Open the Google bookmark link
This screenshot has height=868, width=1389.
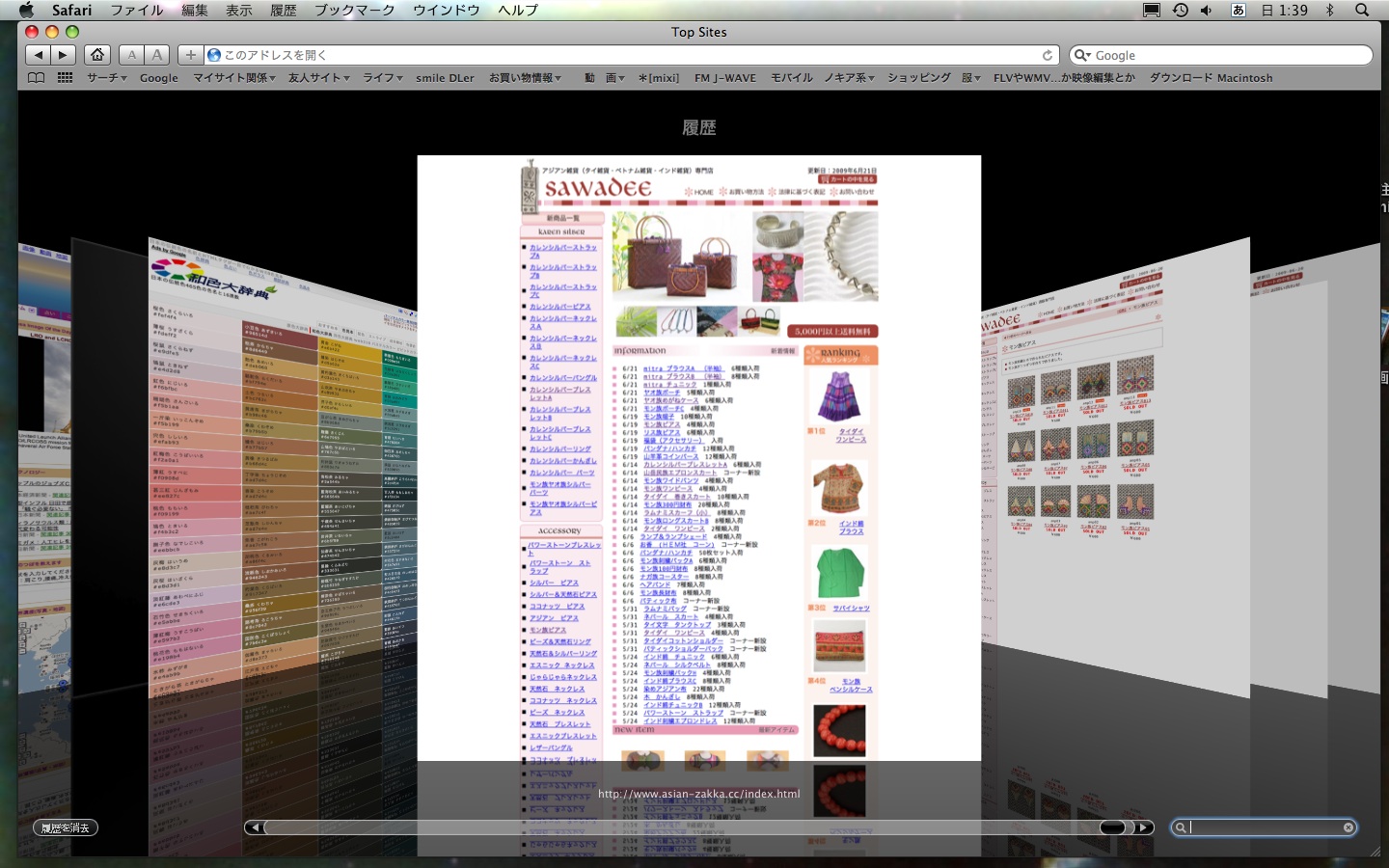[159, 78]
